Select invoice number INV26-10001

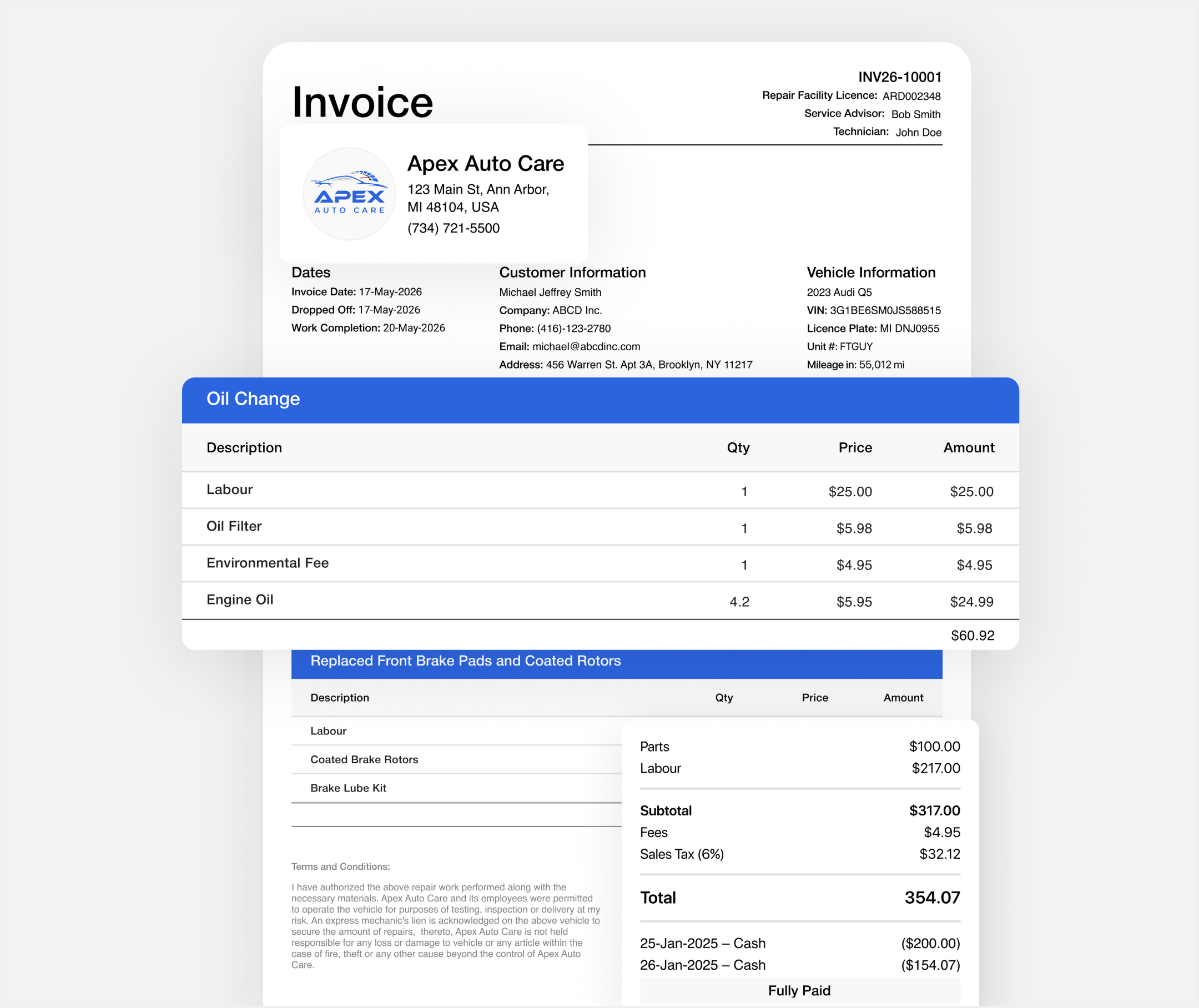[x=900, y=77]
